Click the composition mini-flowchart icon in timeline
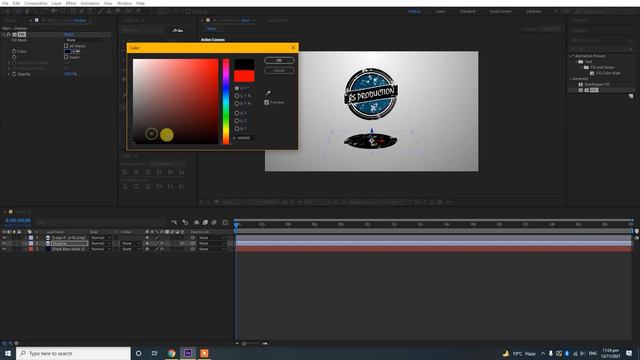 pyautogui.click(x=174, y=222)
